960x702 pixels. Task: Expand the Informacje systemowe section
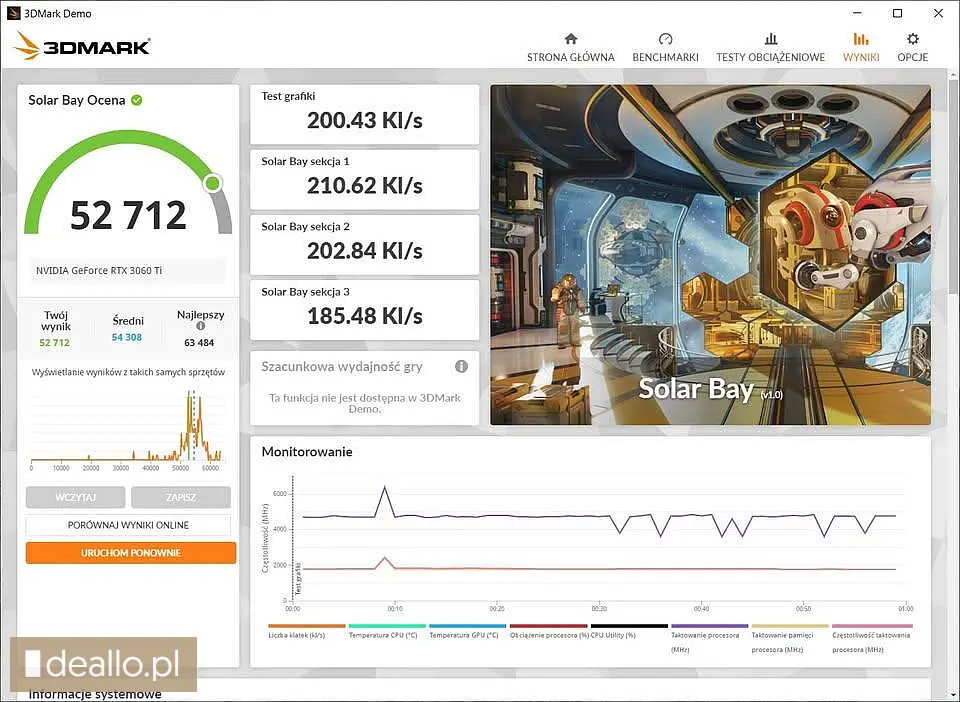coord(95,694)
